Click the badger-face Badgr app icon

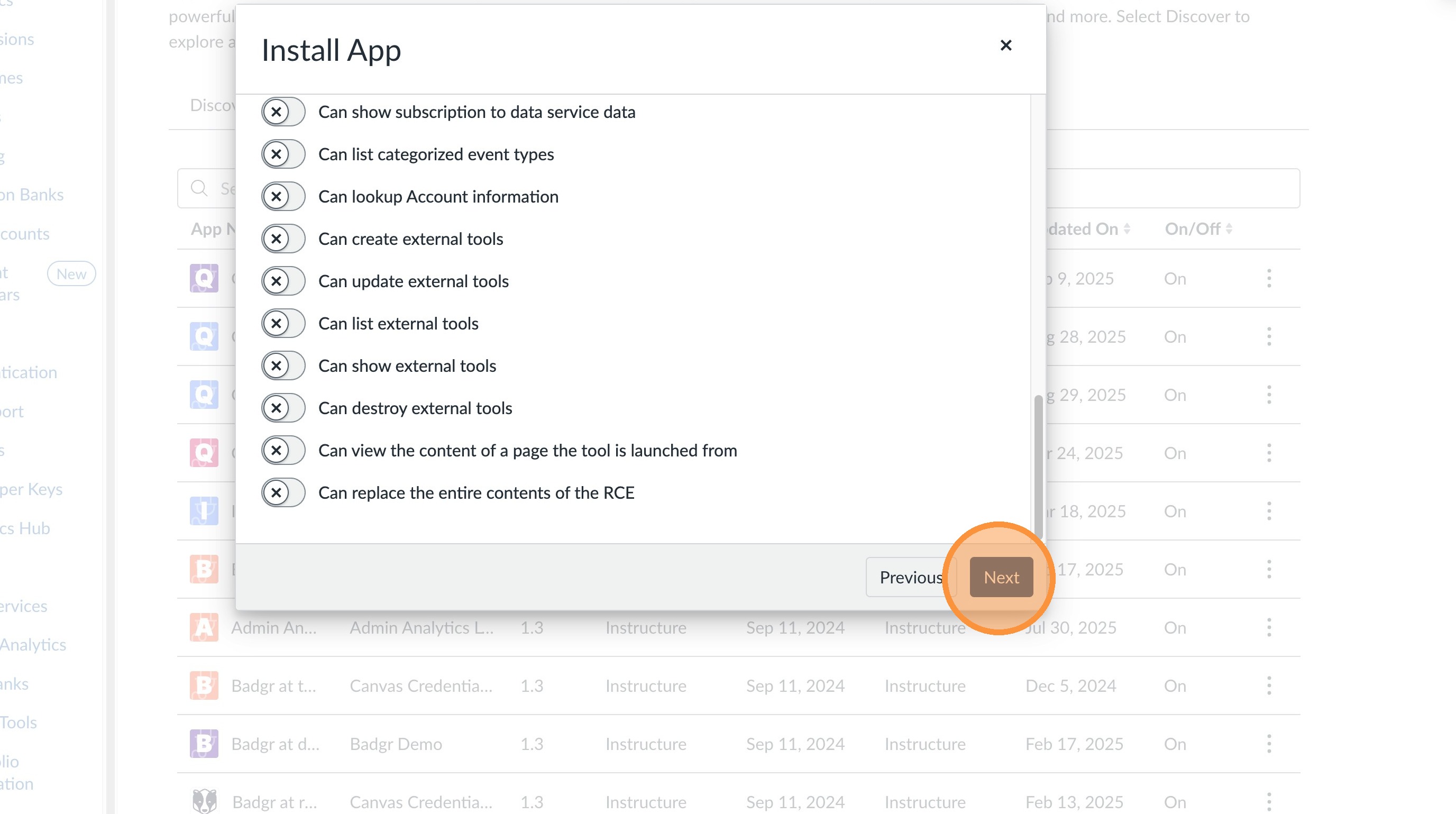pos(204,801)
